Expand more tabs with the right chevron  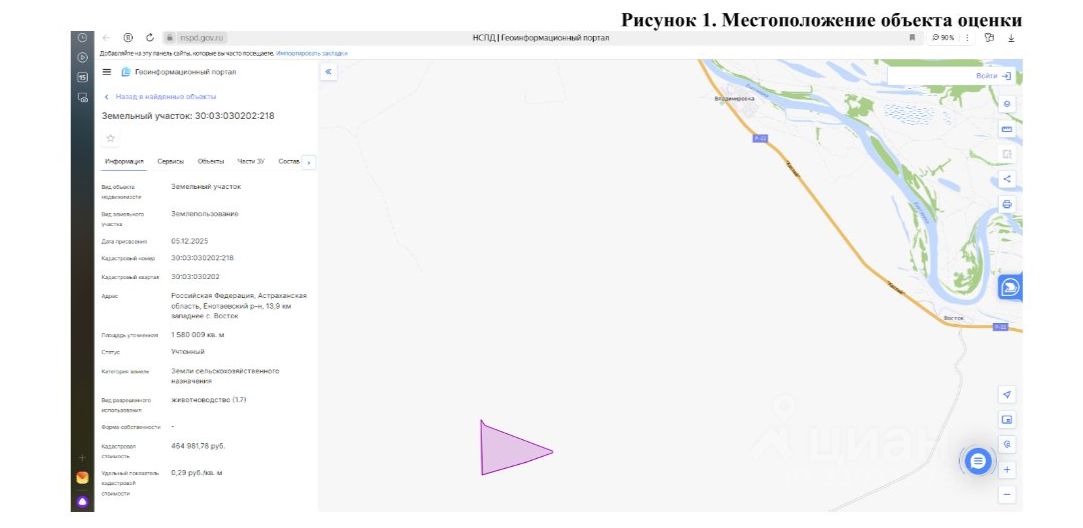pyautogui.click(x=309, y=162)
